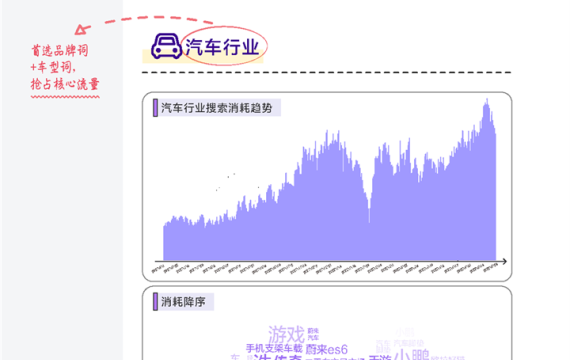
Task: Click the red note line 首选品牌词
Action: (x=60, y=51)
